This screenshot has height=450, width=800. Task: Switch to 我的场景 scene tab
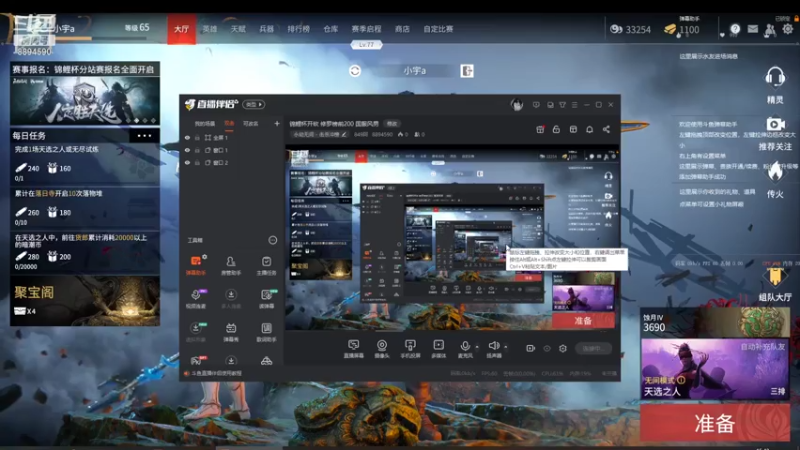205,123
